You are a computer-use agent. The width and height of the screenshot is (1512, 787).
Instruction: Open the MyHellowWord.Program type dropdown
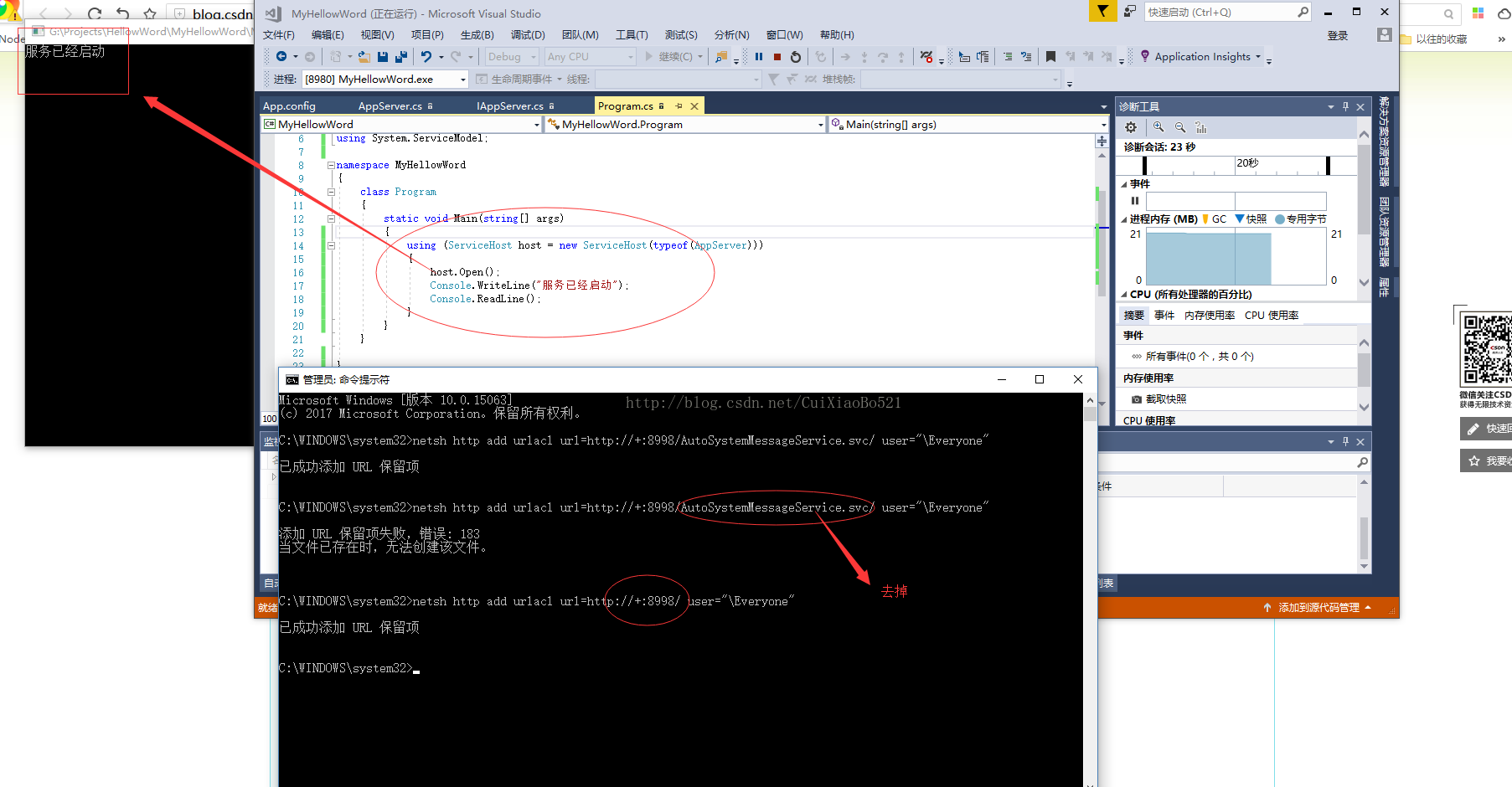[821, 124]
